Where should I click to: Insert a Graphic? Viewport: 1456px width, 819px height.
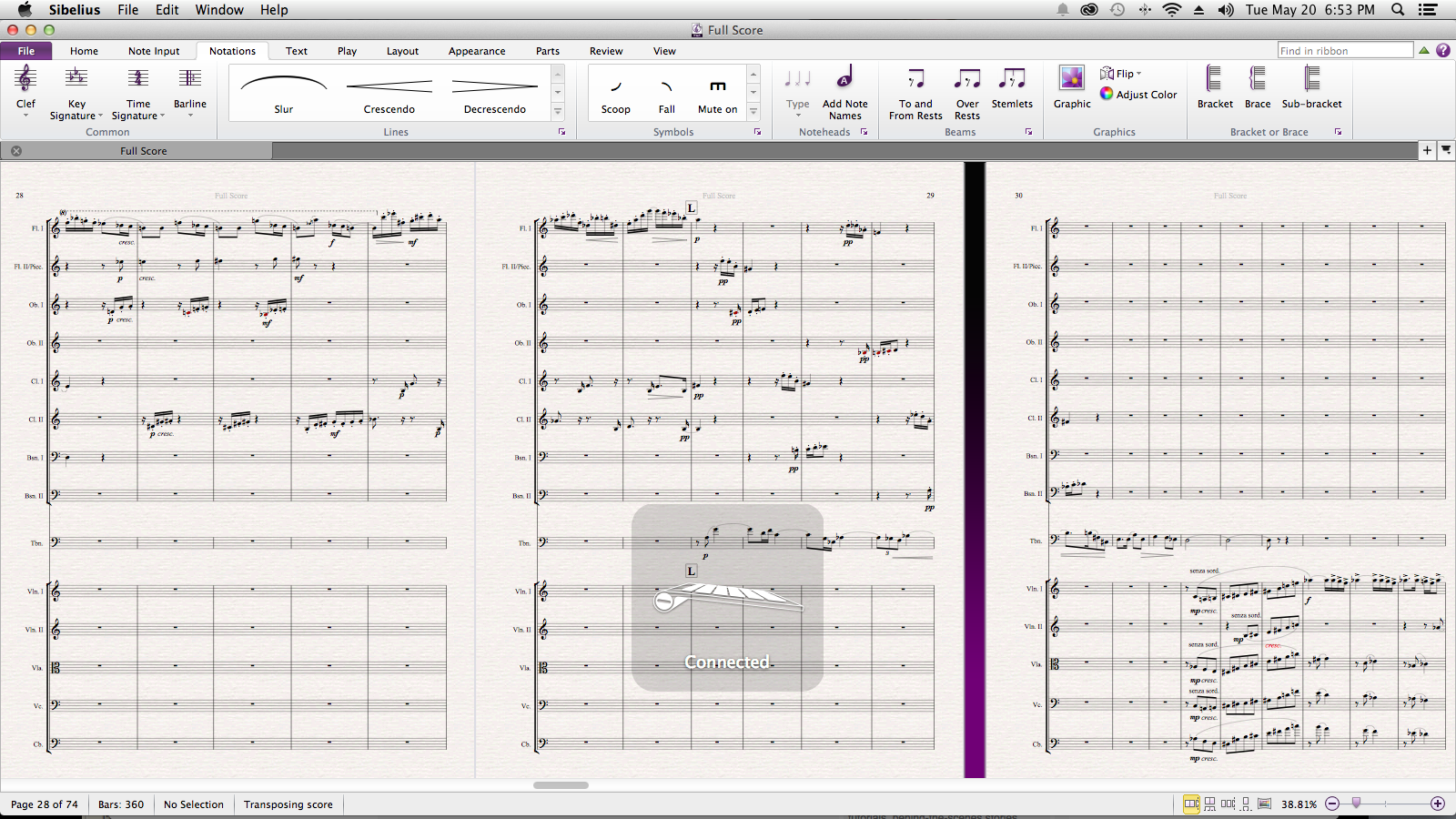[1072, 88]
